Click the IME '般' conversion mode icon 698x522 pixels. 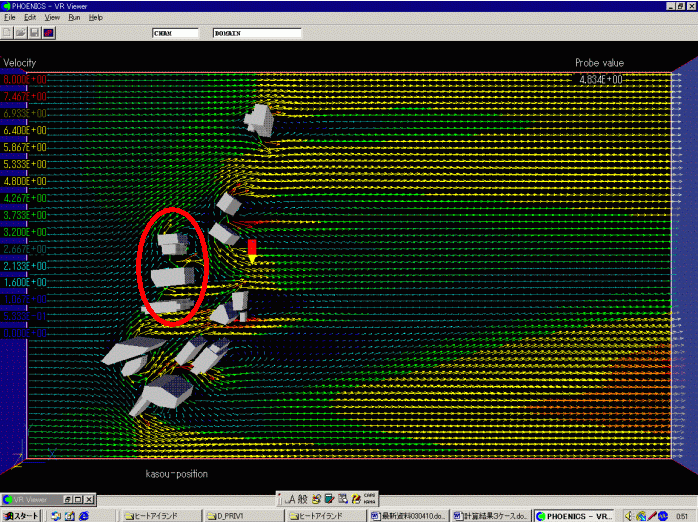302,498
